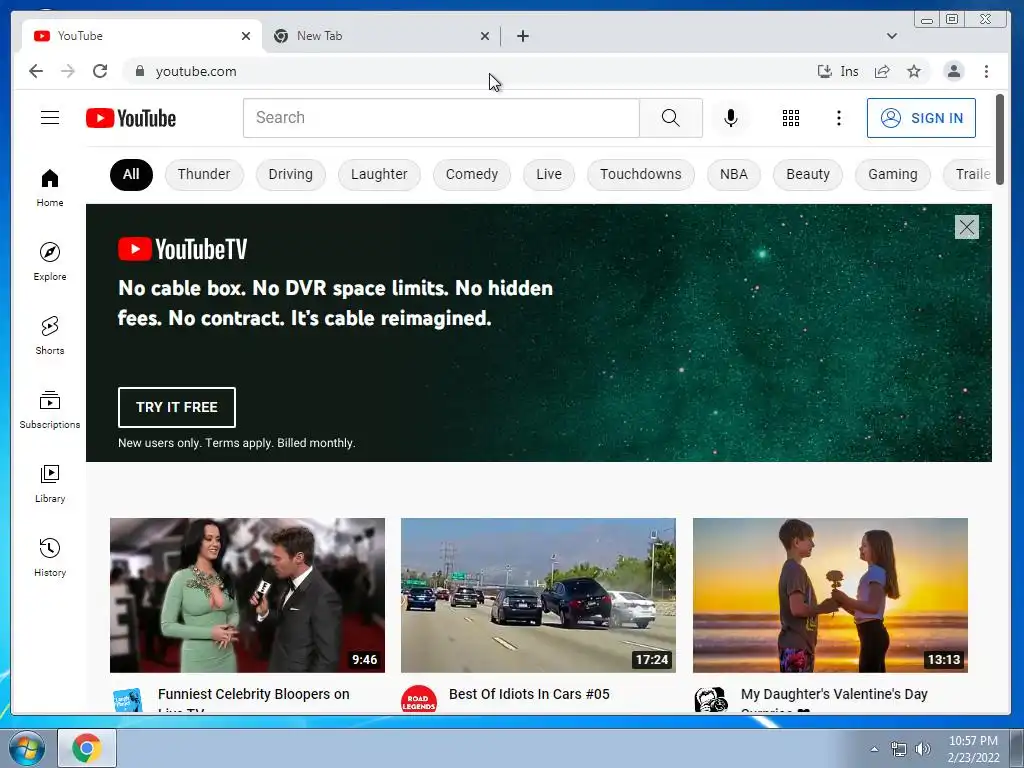Go to Home in sidebar

point(50,188)
